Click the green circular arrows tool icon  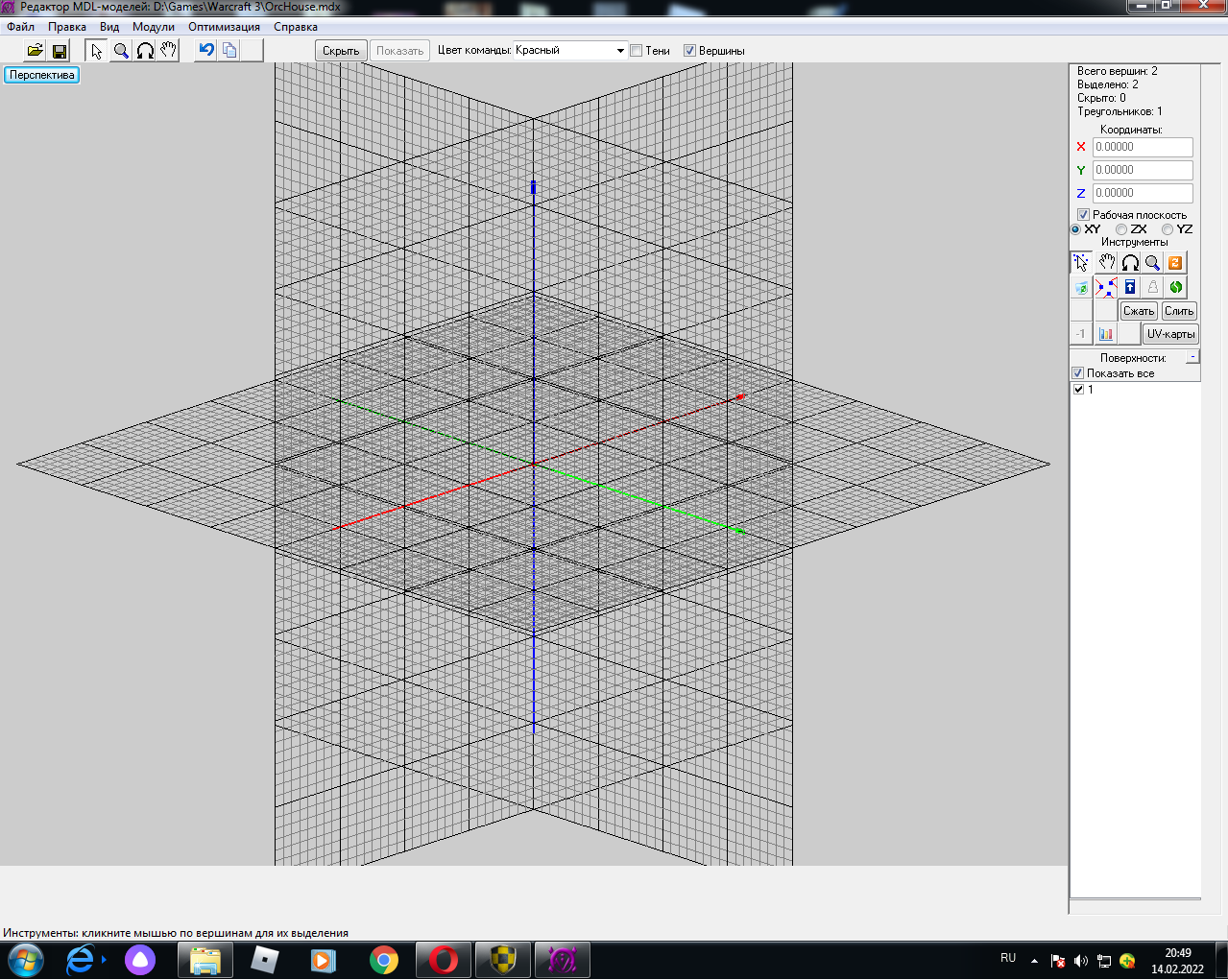click(1175, 287)
